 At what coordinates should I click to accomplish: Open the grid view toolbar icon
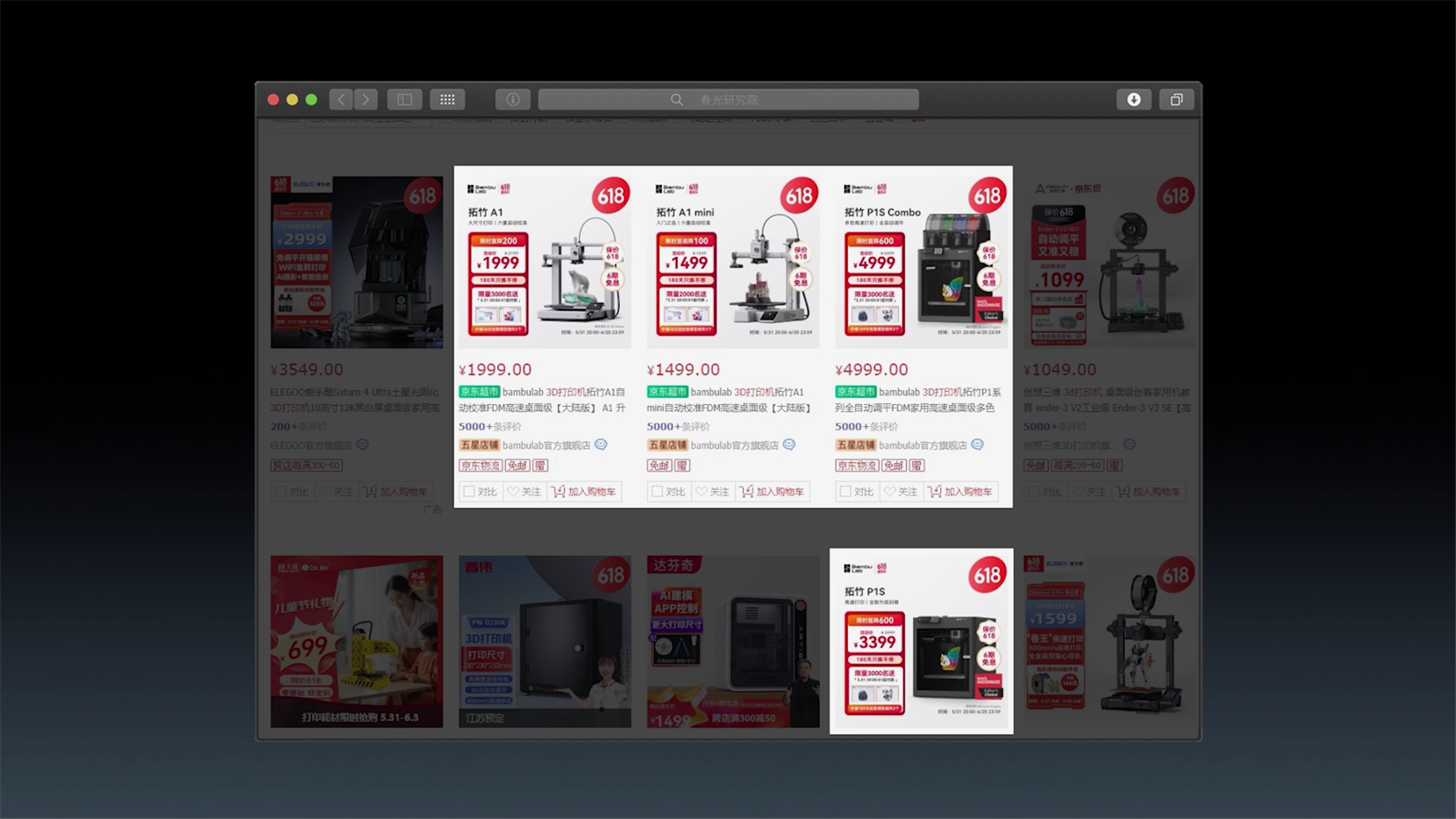(447, 99)
